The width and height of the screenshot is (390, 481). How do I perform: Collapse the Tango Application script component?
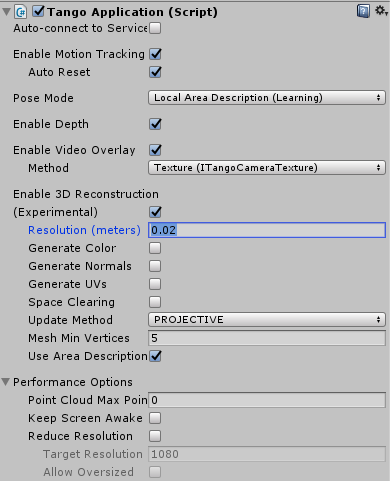coord(6,12)
